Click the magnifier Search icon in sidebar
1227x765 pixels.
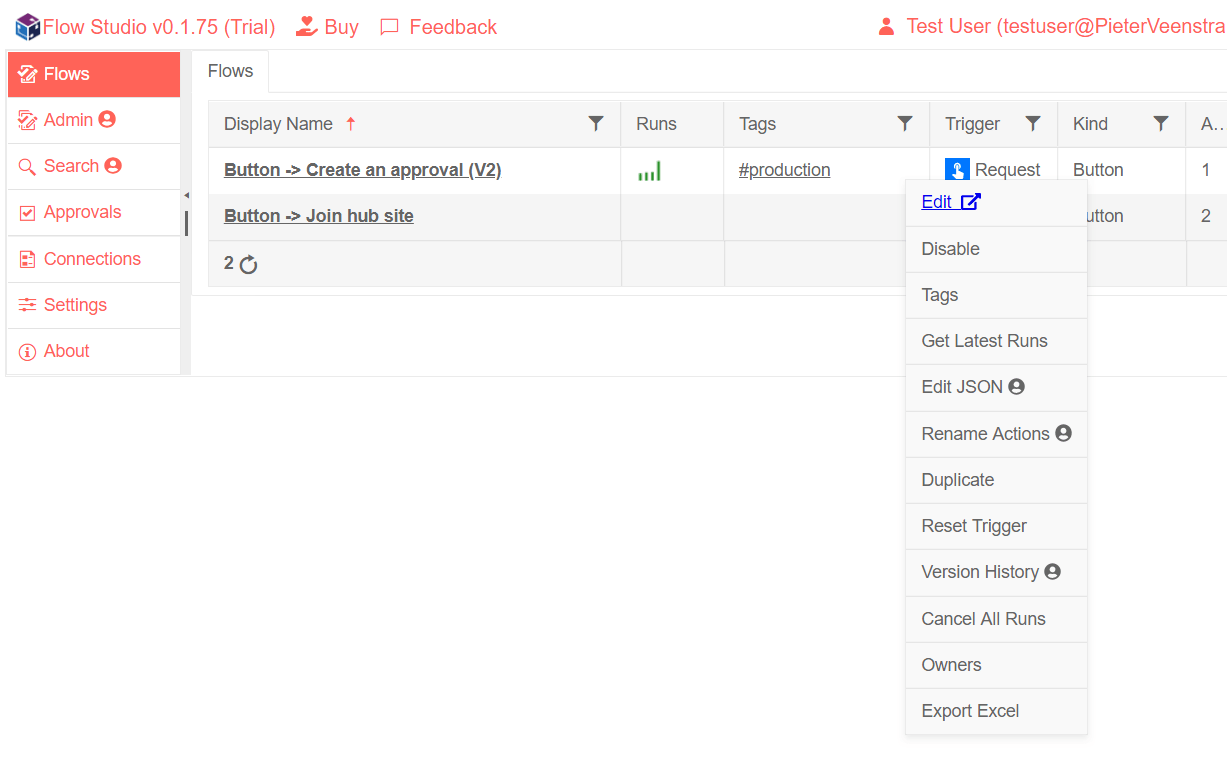tap(27, 166)
